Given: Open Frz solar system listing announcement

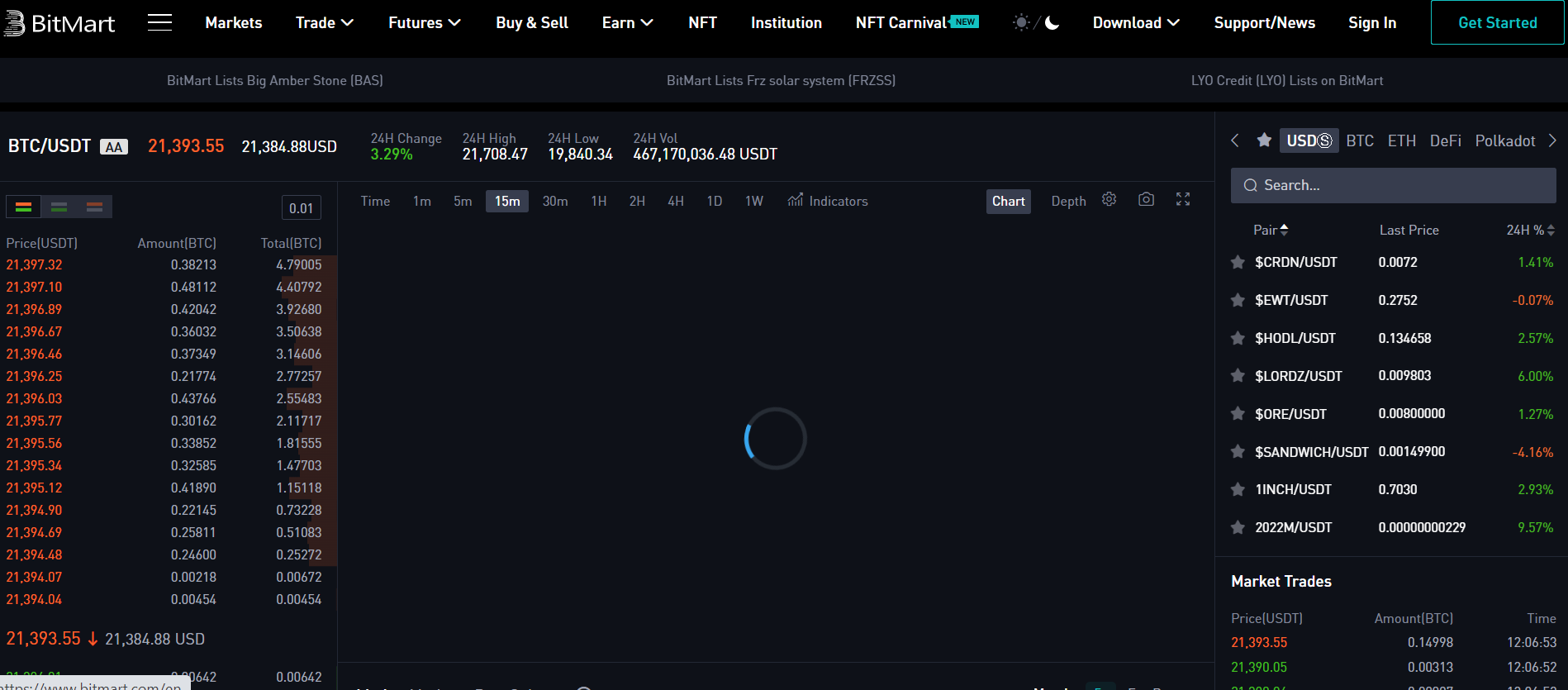Looking at the screenshot, I should tap(781, 80).
